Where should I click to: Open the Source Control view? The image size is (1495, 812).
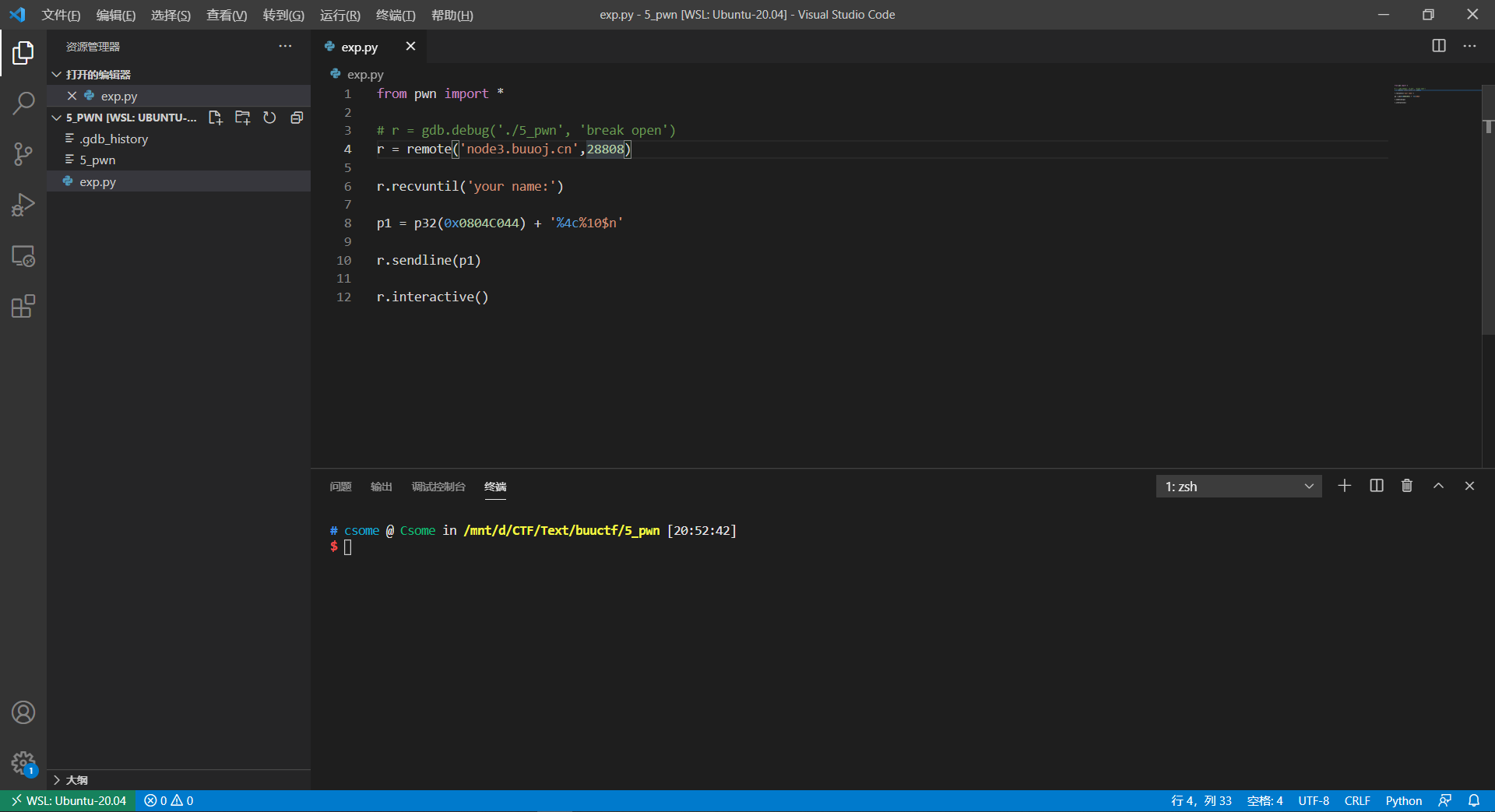(x=23, y=153)
